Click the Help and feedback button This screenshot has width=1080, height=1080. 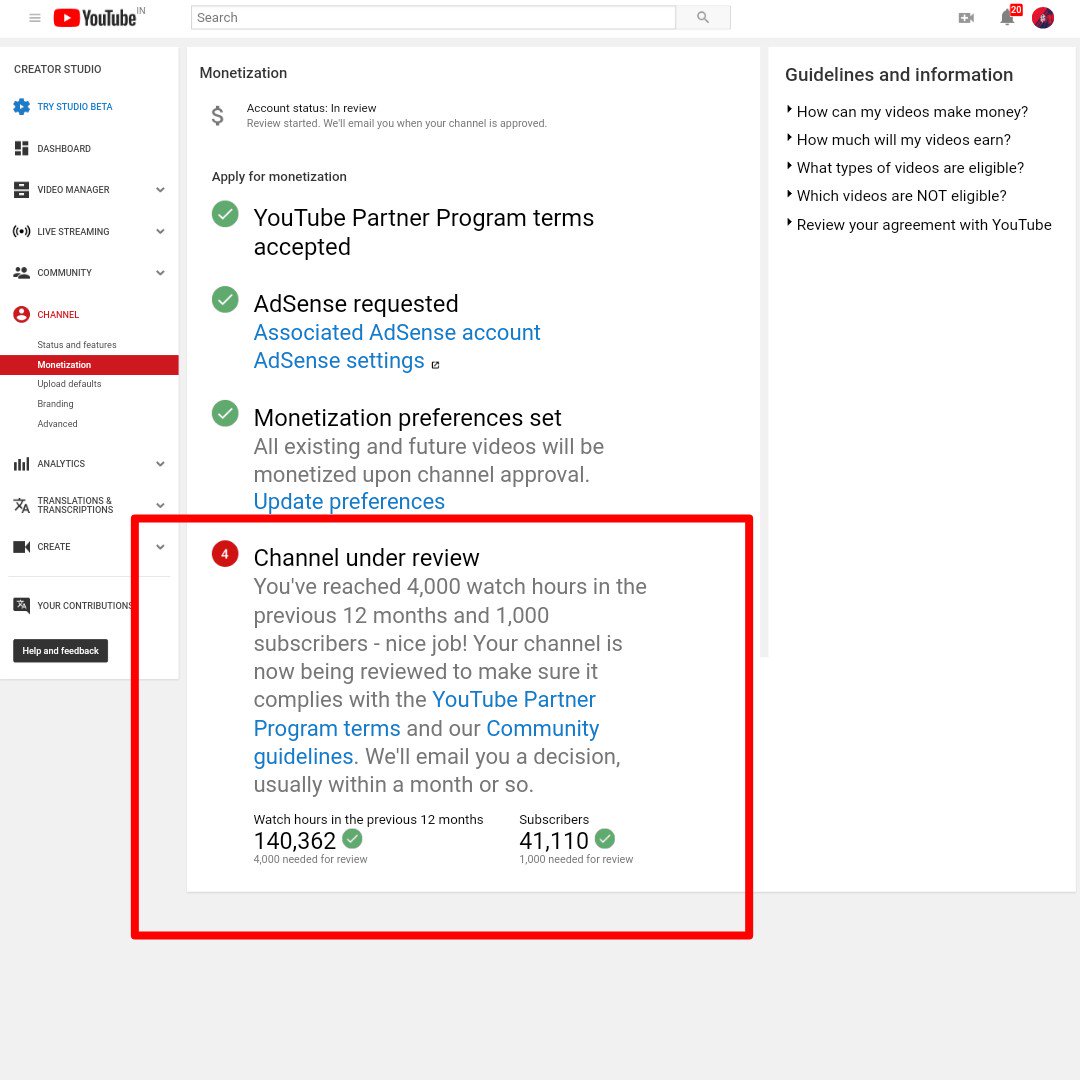[x=61, y=651]
